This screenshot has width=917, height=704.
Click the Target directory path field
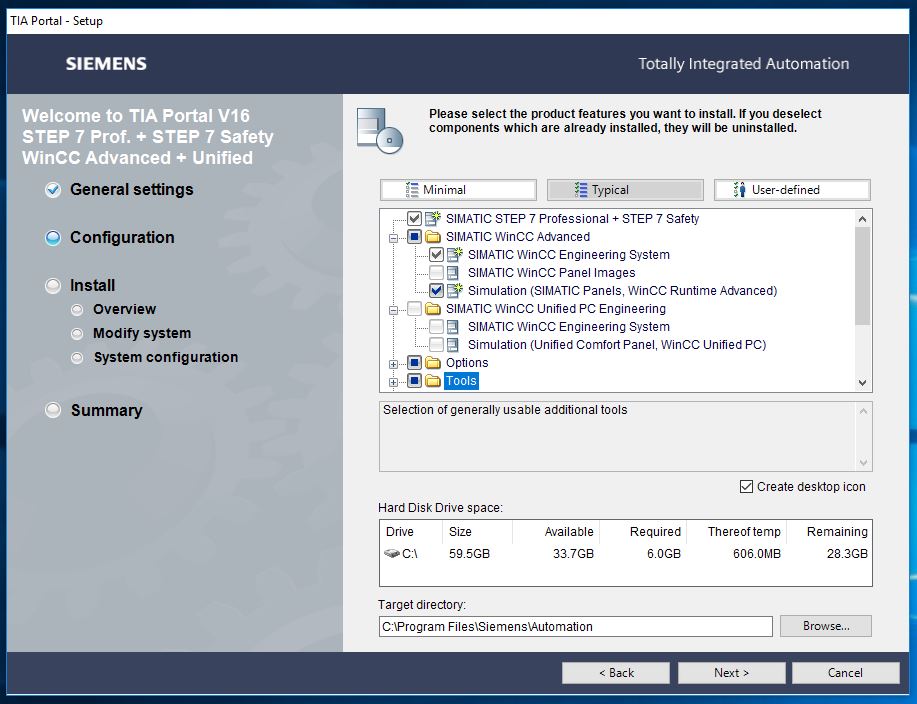pyautogui.click(x=575, y=627)
